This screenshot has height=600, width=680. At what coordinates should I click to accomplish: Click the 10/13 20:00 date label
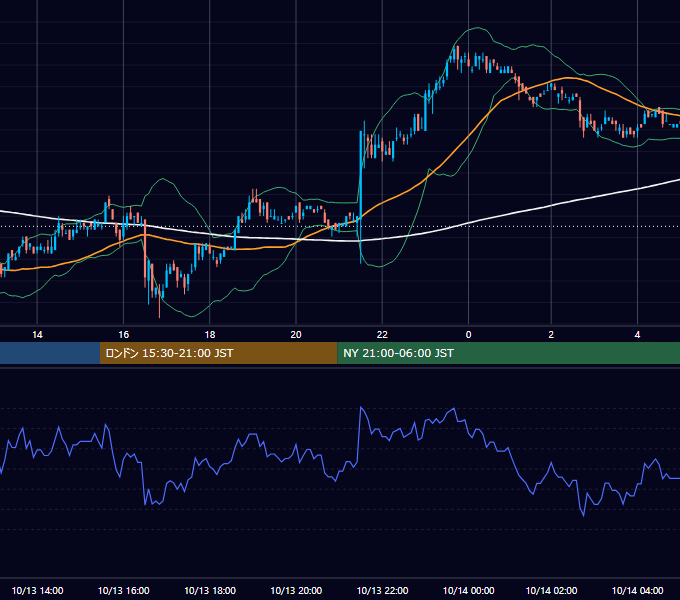296,590
